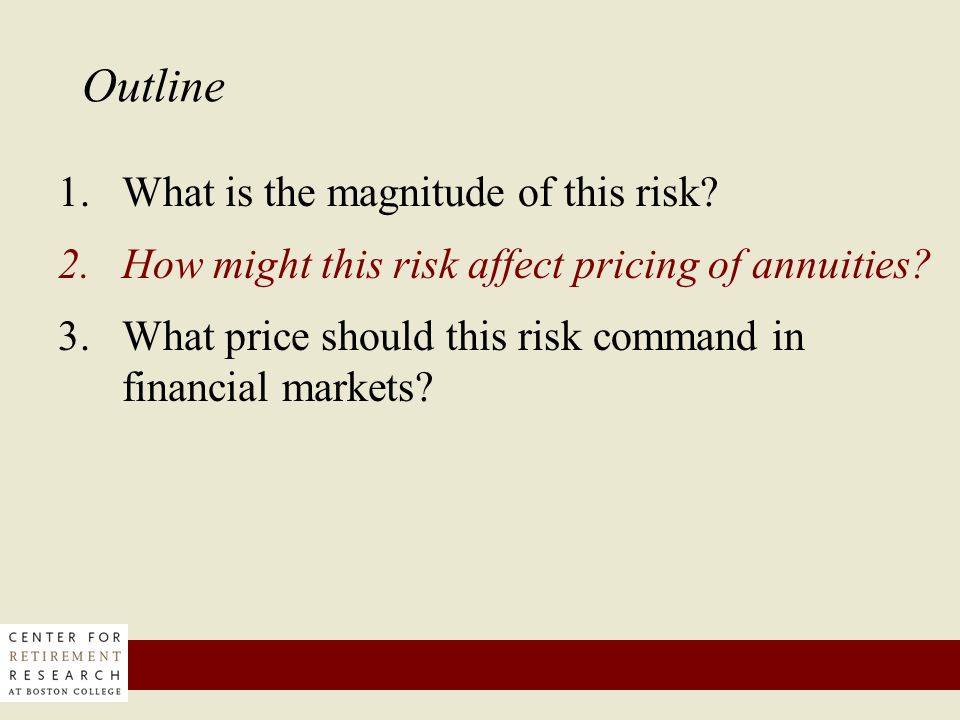Click red list number 2 marker

73,265
